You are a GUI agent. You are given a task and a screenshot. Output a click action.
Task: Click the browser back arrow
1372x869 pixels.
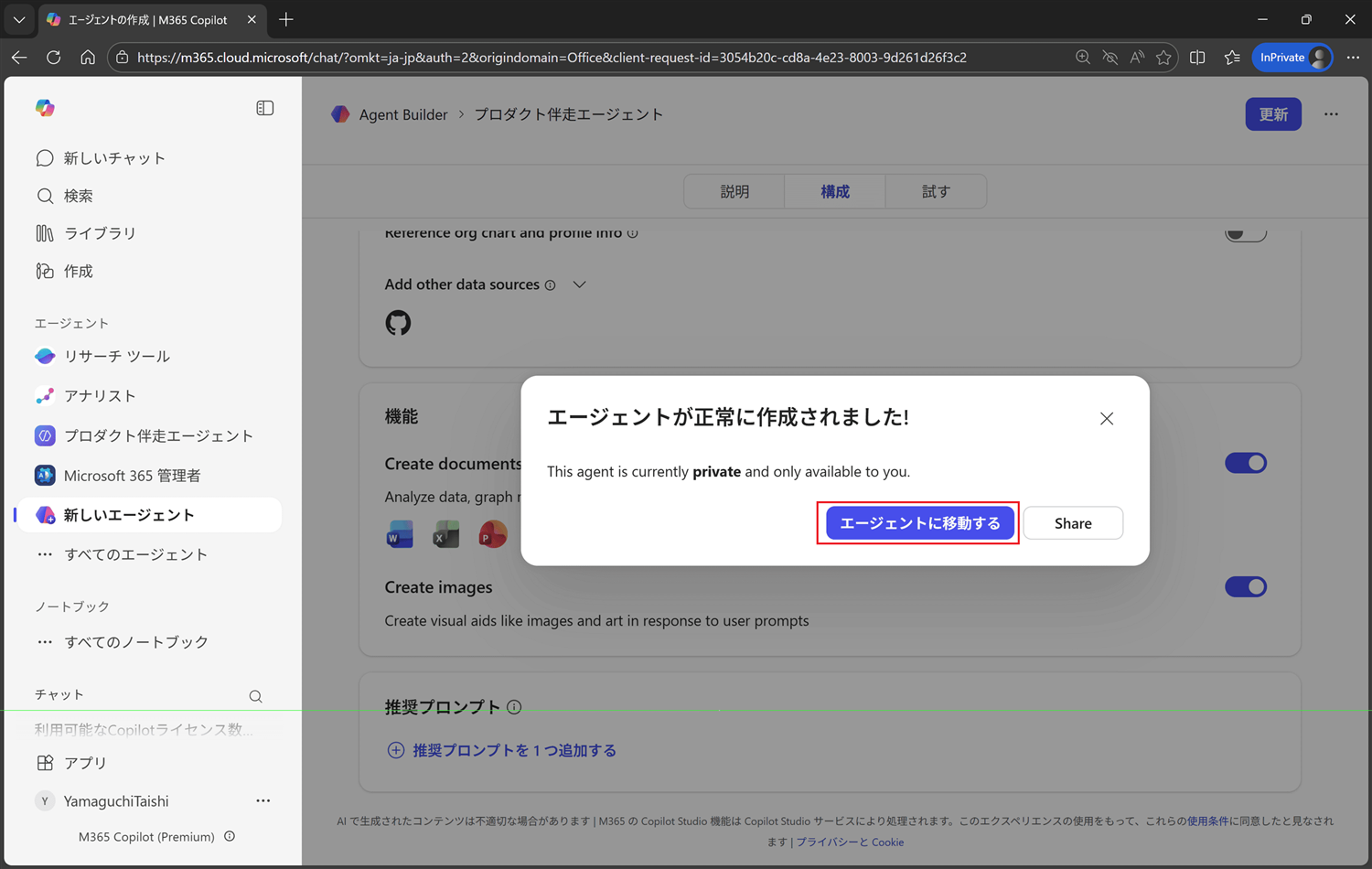[x=19, y=58]
